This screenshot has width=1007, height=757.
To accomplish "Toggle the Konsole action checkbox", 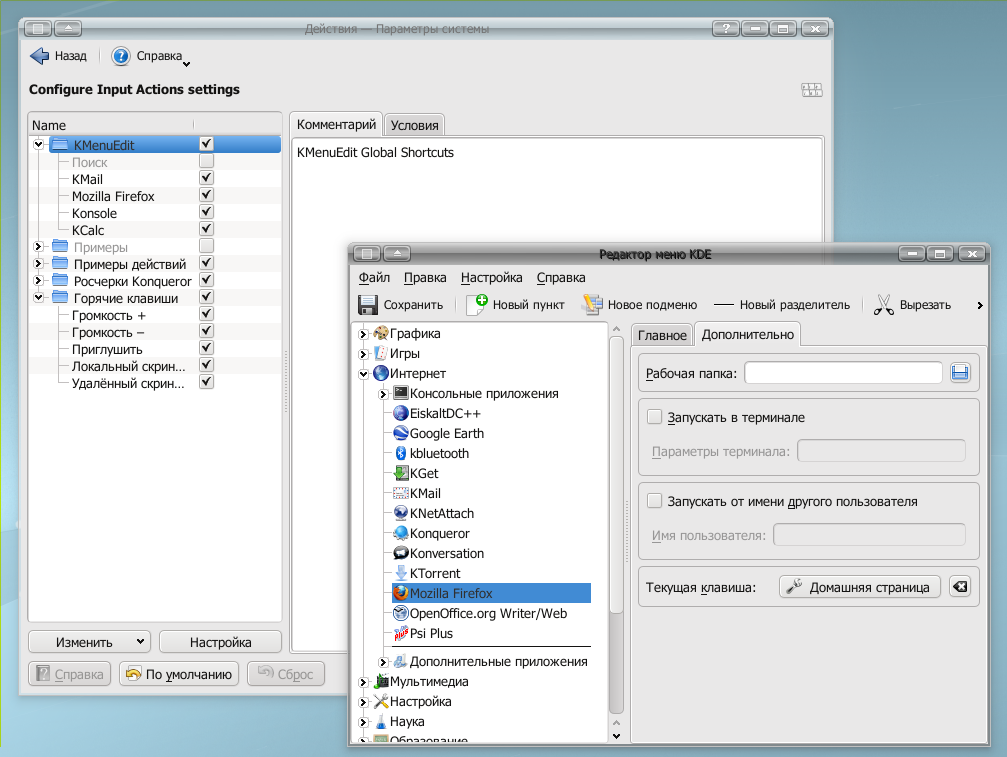I will pos(206,212).
